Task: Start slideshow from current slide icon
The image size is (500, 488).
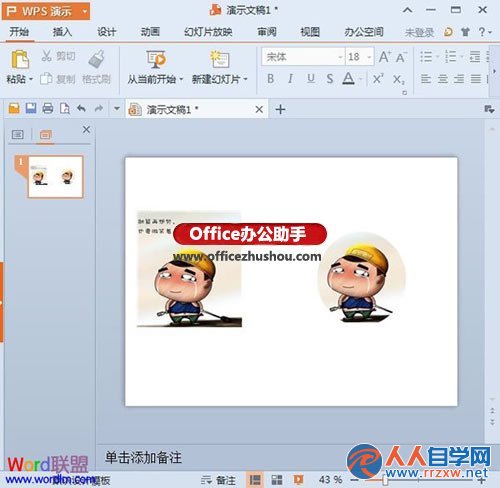Action: coord(156,59)
